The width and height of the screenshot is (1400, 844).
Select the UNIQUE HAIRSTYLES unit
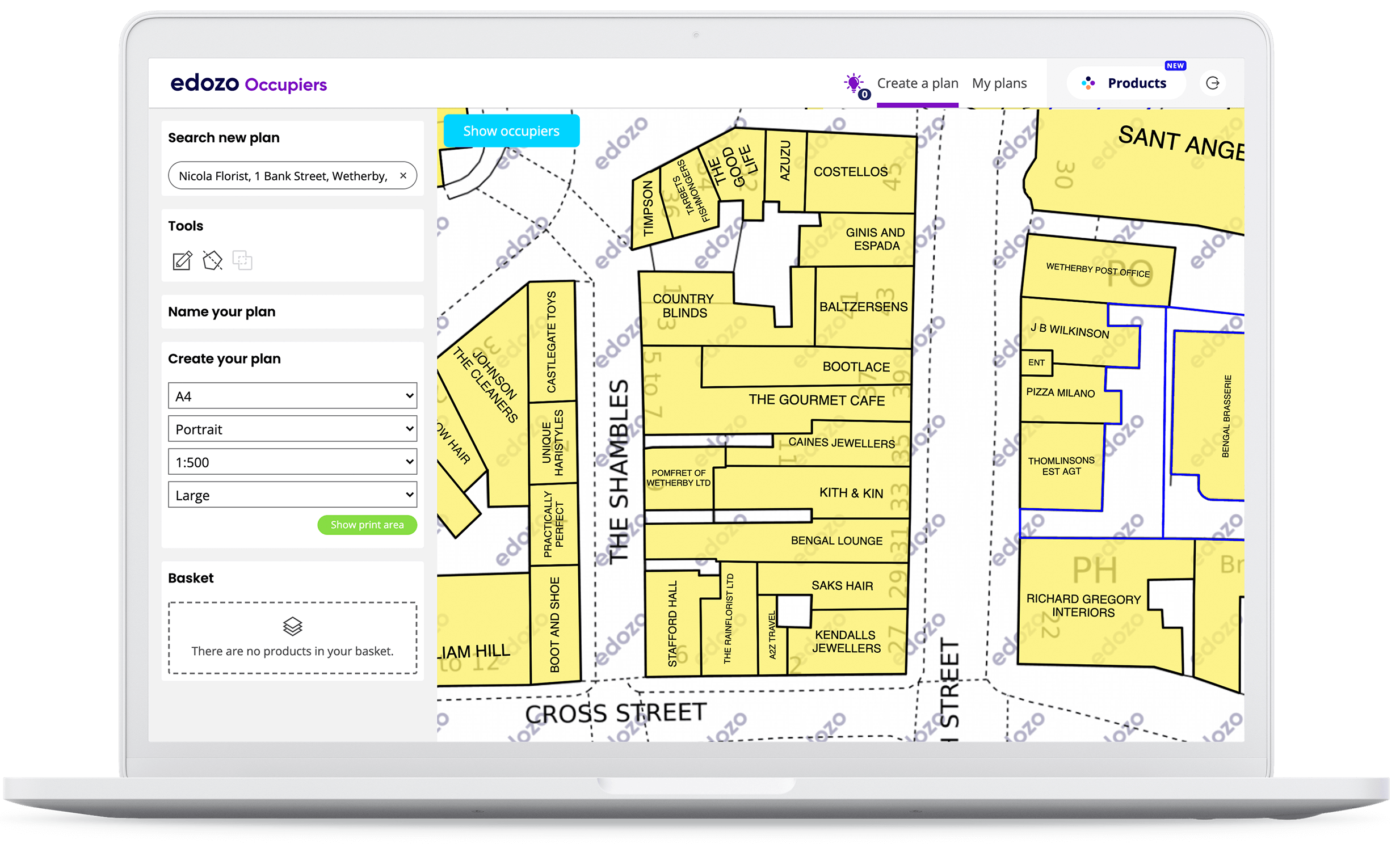point(552,443)
